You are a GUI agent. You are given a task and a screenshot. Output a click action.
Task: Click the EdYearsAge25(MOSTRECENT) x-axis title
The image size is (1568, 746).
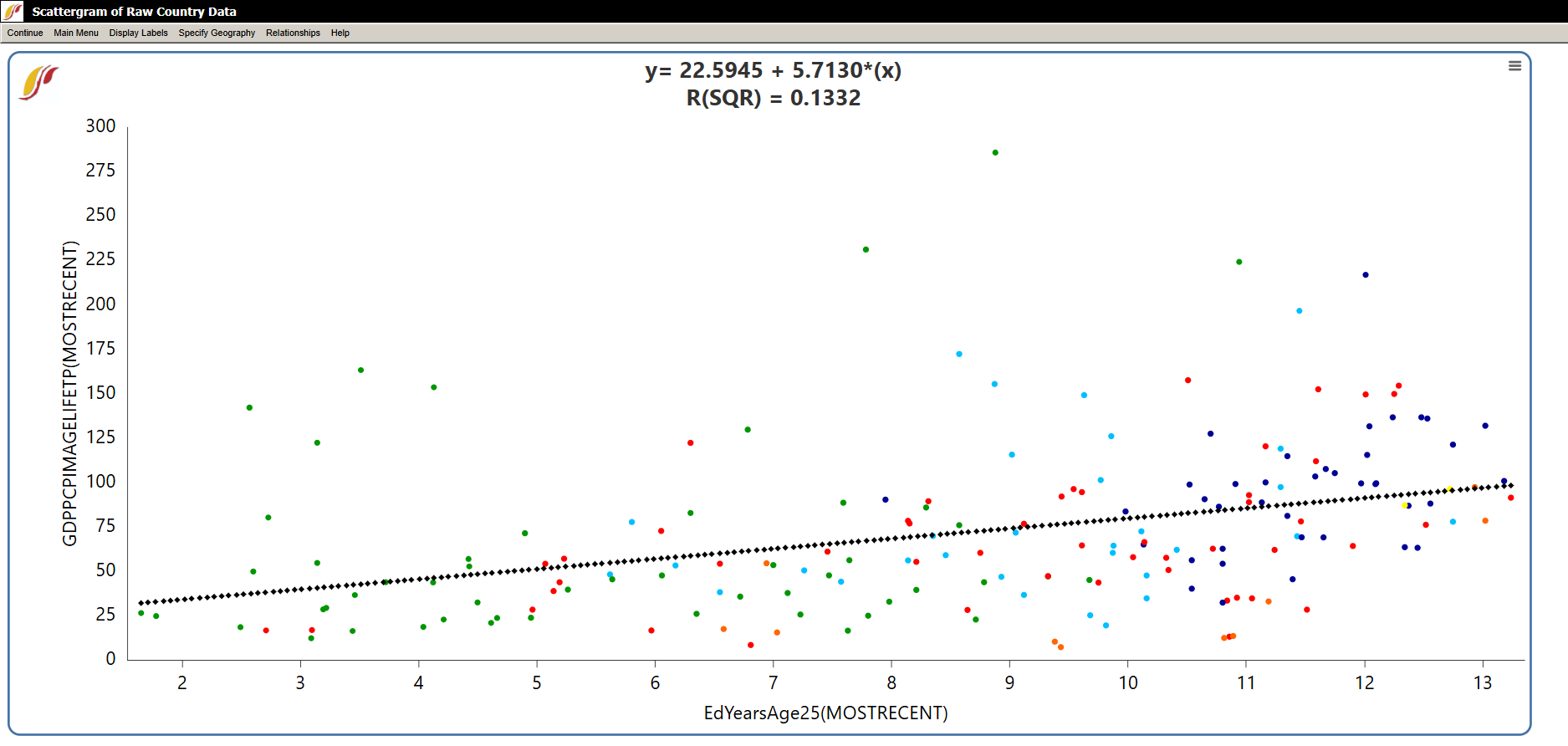(825, 713)
